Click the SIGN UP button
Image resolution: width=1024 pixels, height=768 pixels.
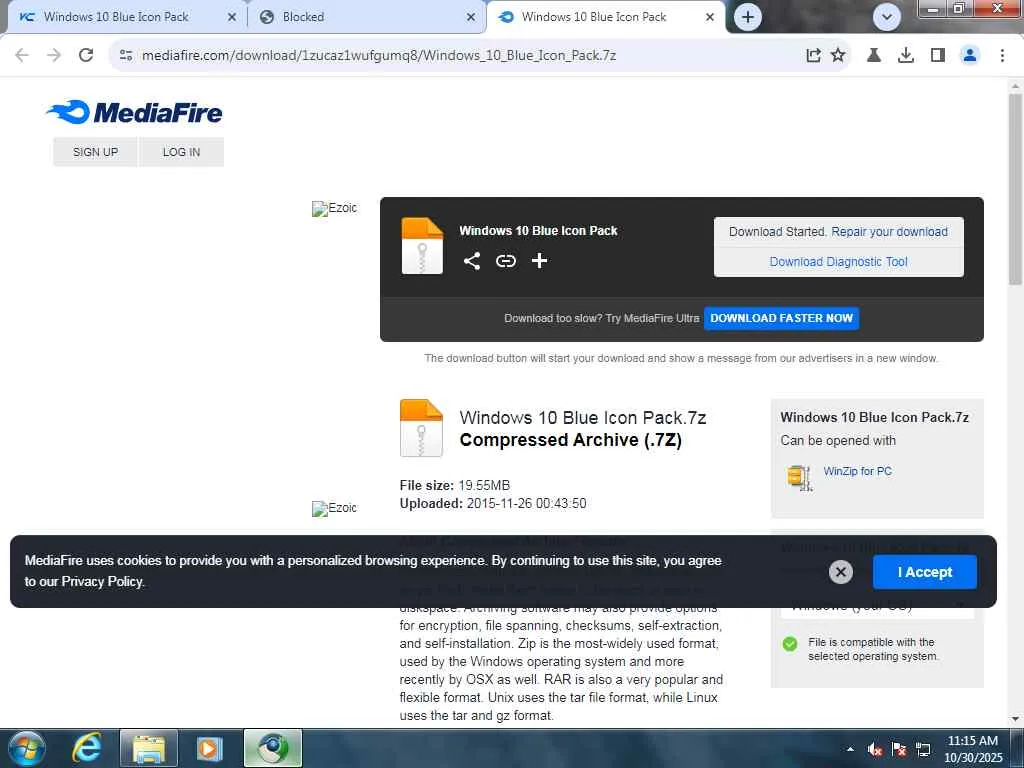[x=95, y=152]
